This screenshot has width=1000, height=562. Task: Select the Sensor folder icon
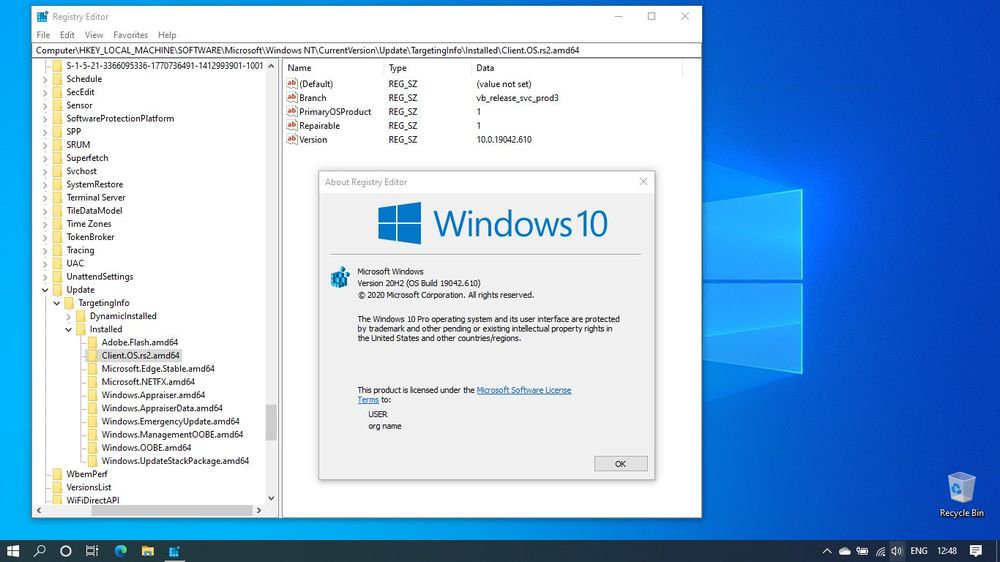point(57,105)
